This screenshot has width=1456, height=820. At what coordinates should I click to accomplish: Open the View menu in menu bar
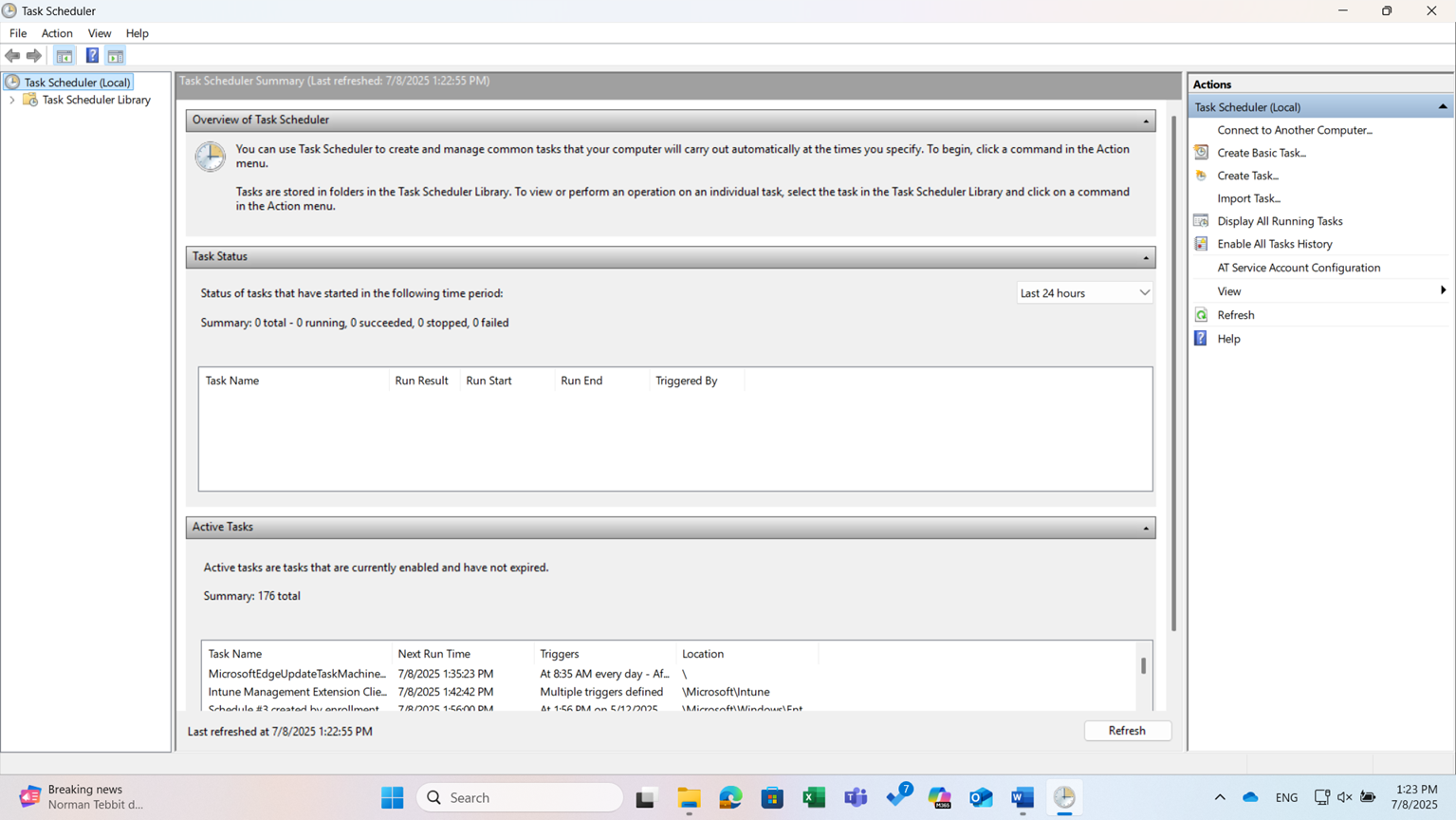tap(99, 33)
